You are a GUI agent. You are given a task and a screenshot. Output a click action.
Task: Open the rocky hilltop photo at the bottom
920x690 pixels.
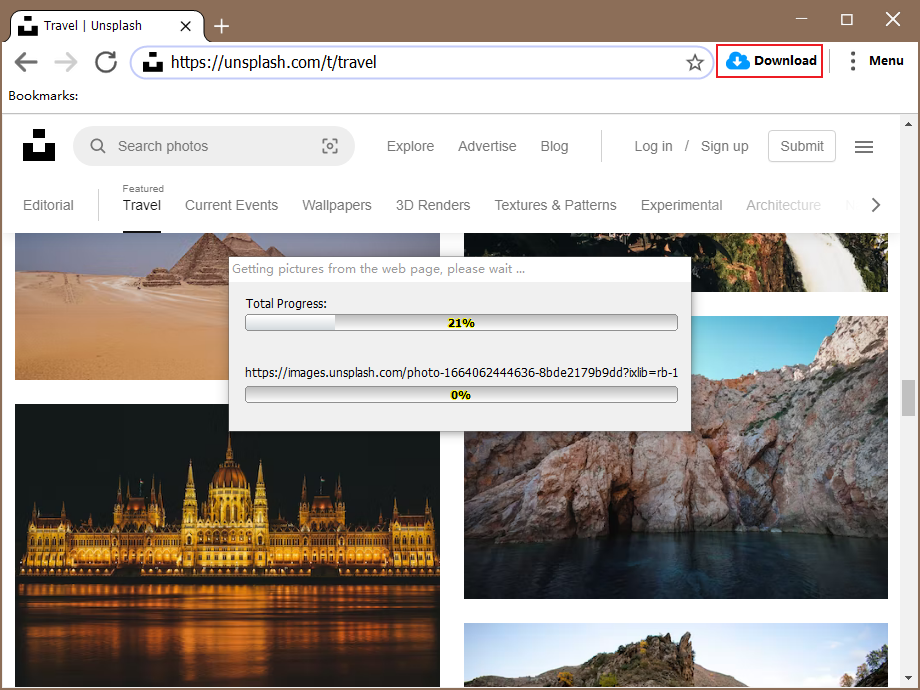tap(675, 655)
